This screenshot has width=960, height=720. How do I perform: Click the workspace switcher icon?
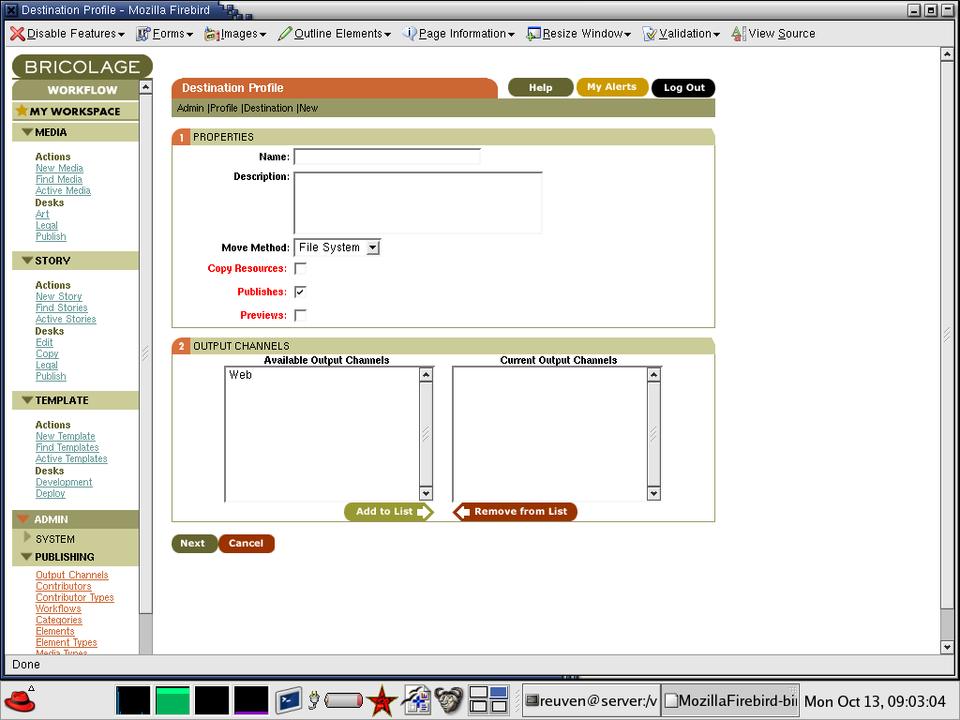489,700
